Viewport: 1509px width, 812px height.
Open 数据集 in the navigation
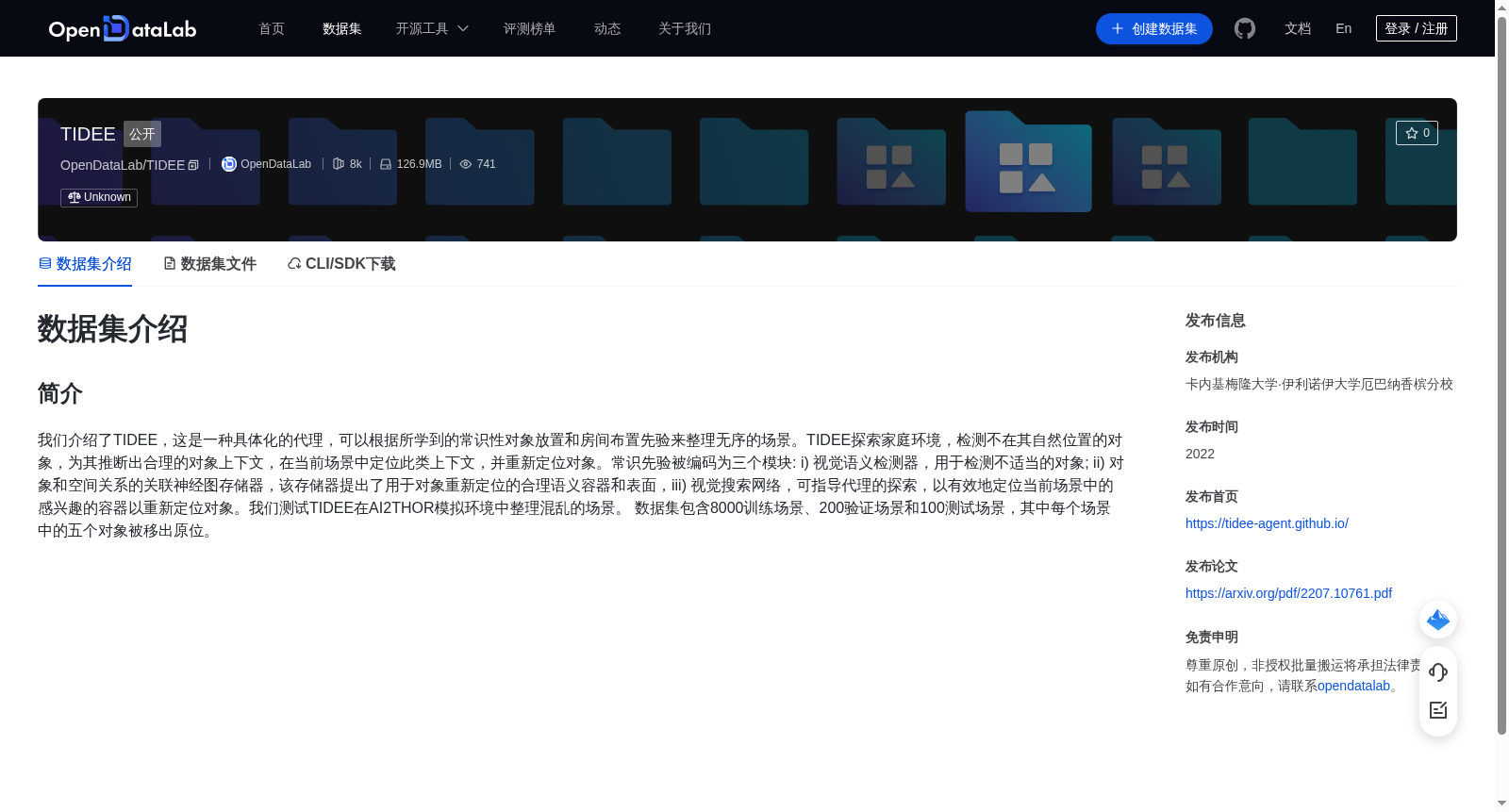(341, 28)
